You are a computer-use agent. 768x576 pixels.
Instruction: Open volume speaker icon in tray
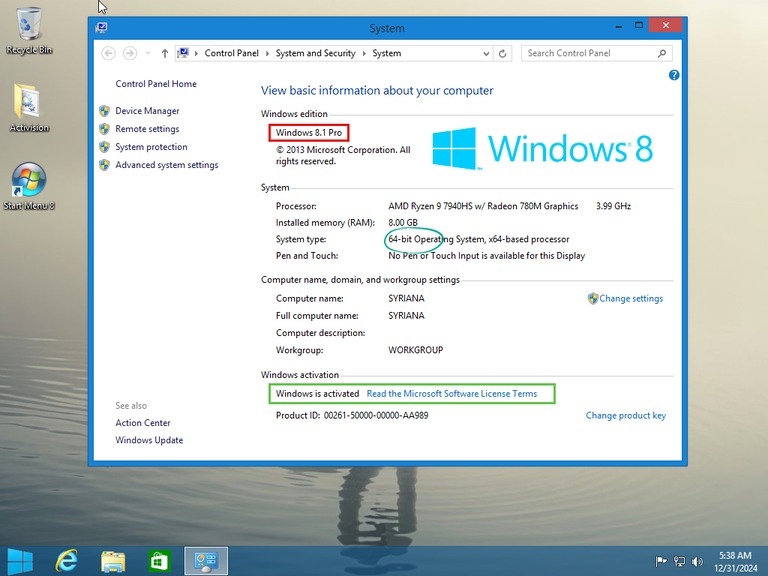(x=697, y=561)
